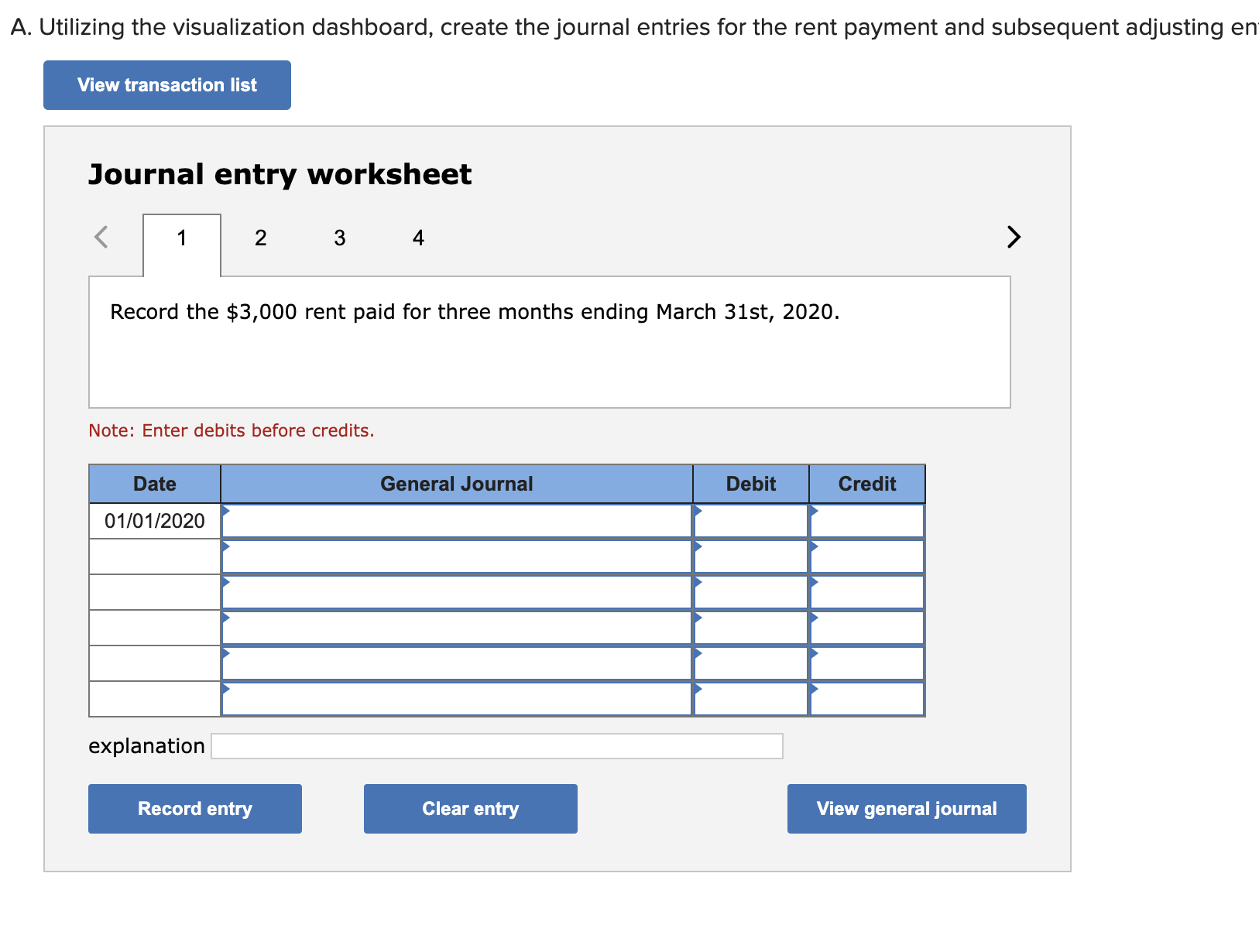Click the flag marker in the first Debit cell
The height and width of the screenshot is (952, 1259).
pos(697,512)
